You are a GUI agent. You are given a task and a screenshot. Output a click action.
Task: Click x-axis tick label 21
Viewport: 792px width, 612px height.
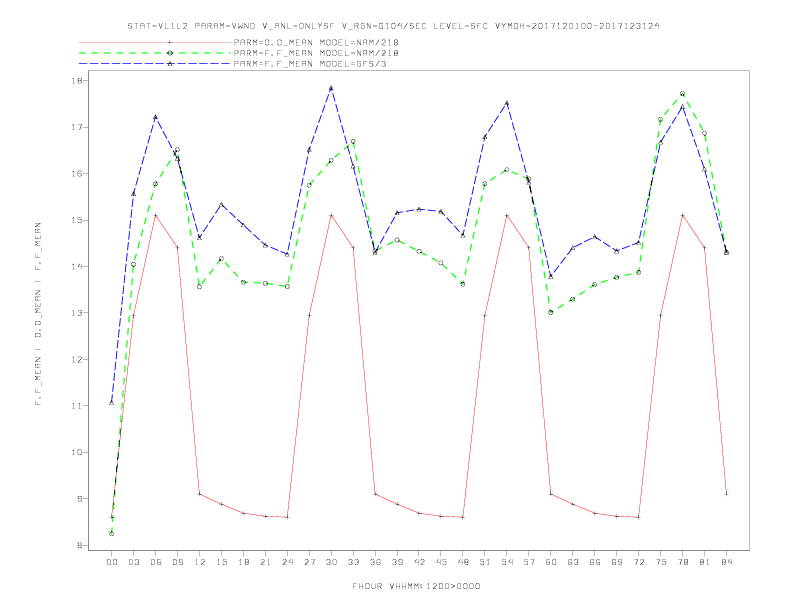pos(265,562)
